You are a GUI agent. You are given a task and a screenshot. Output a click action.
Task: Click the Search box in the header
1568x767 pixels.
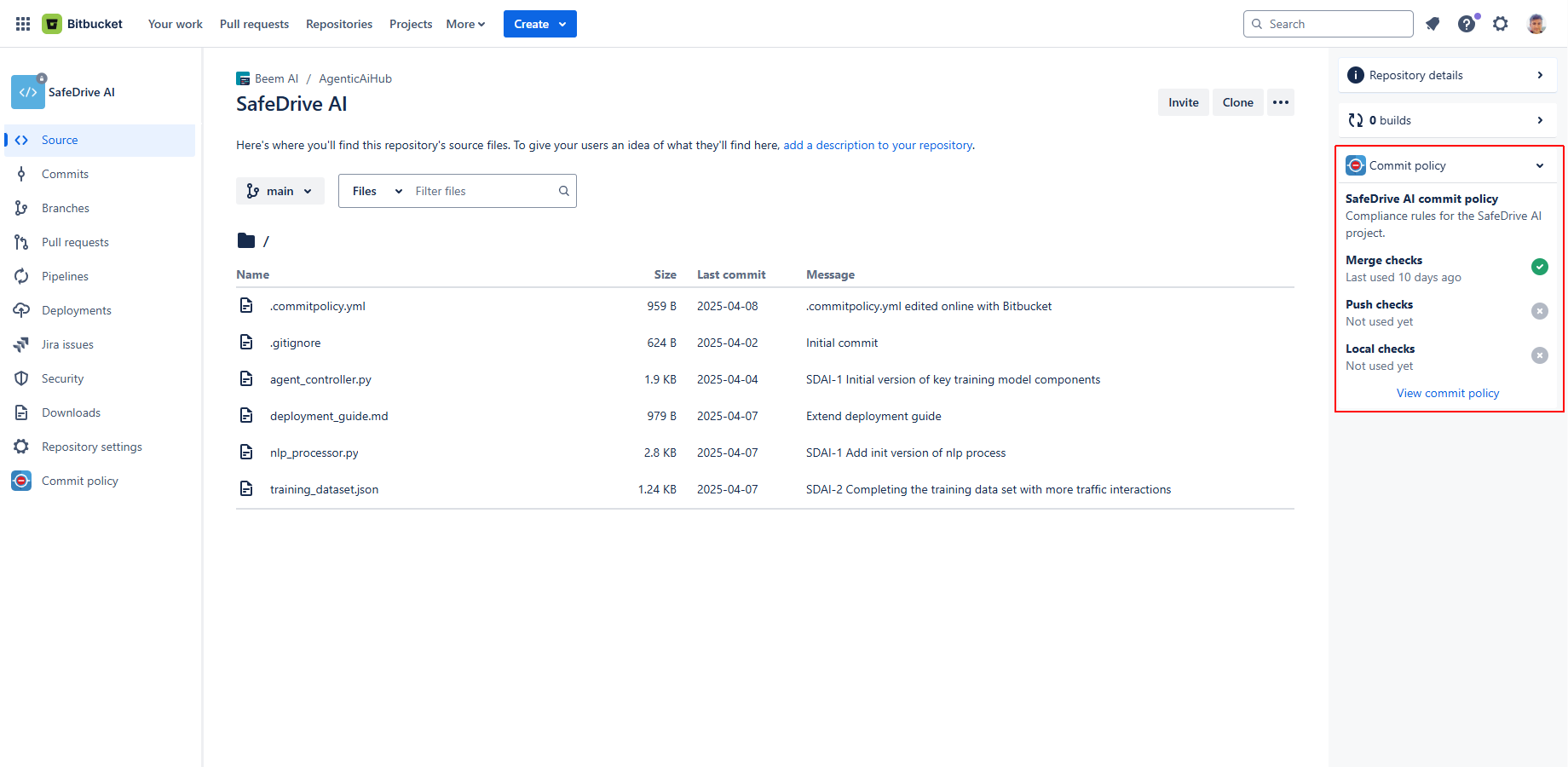[x=1329, y=24]
